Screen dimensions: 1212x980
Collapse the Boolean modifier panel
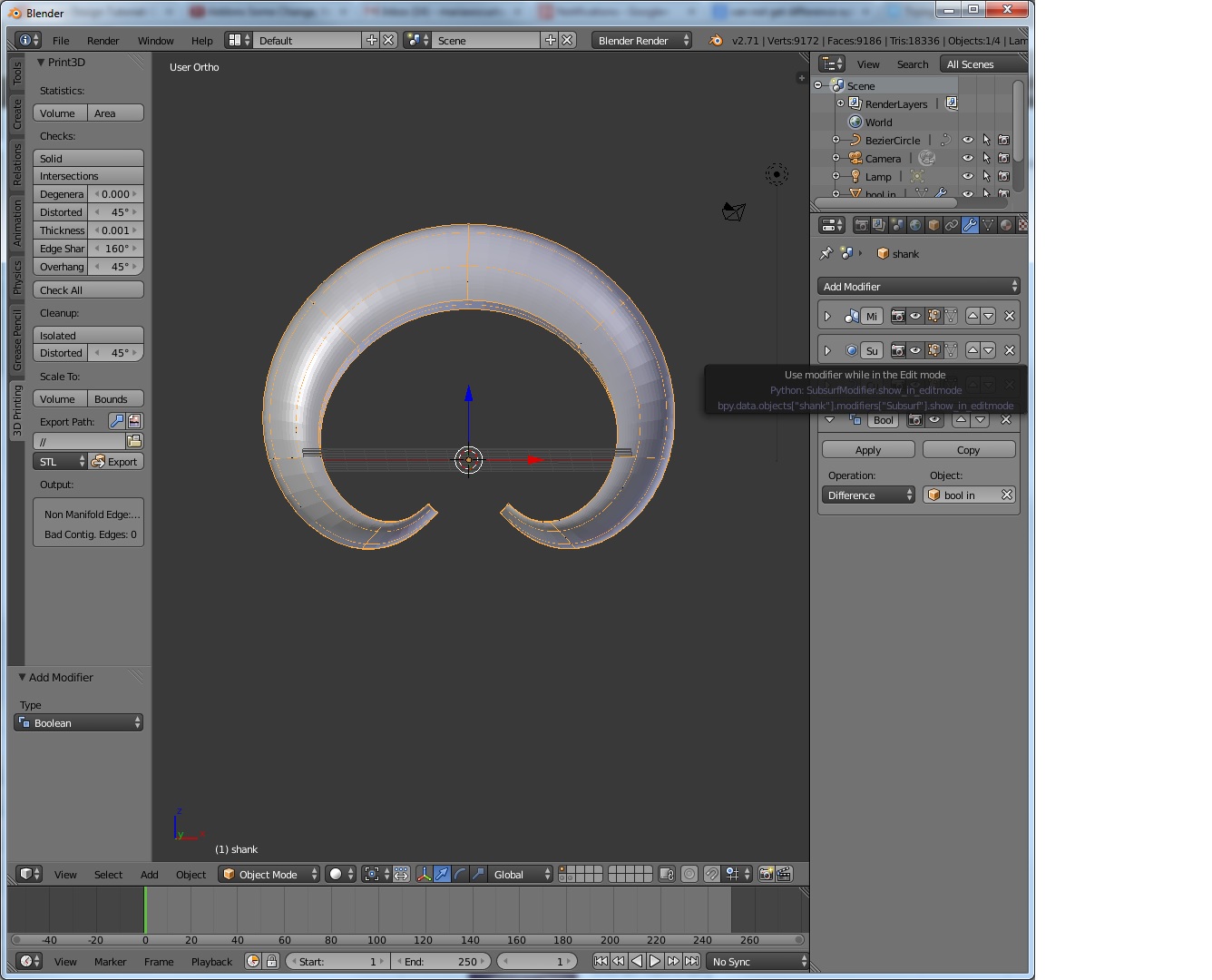[829, 419]
